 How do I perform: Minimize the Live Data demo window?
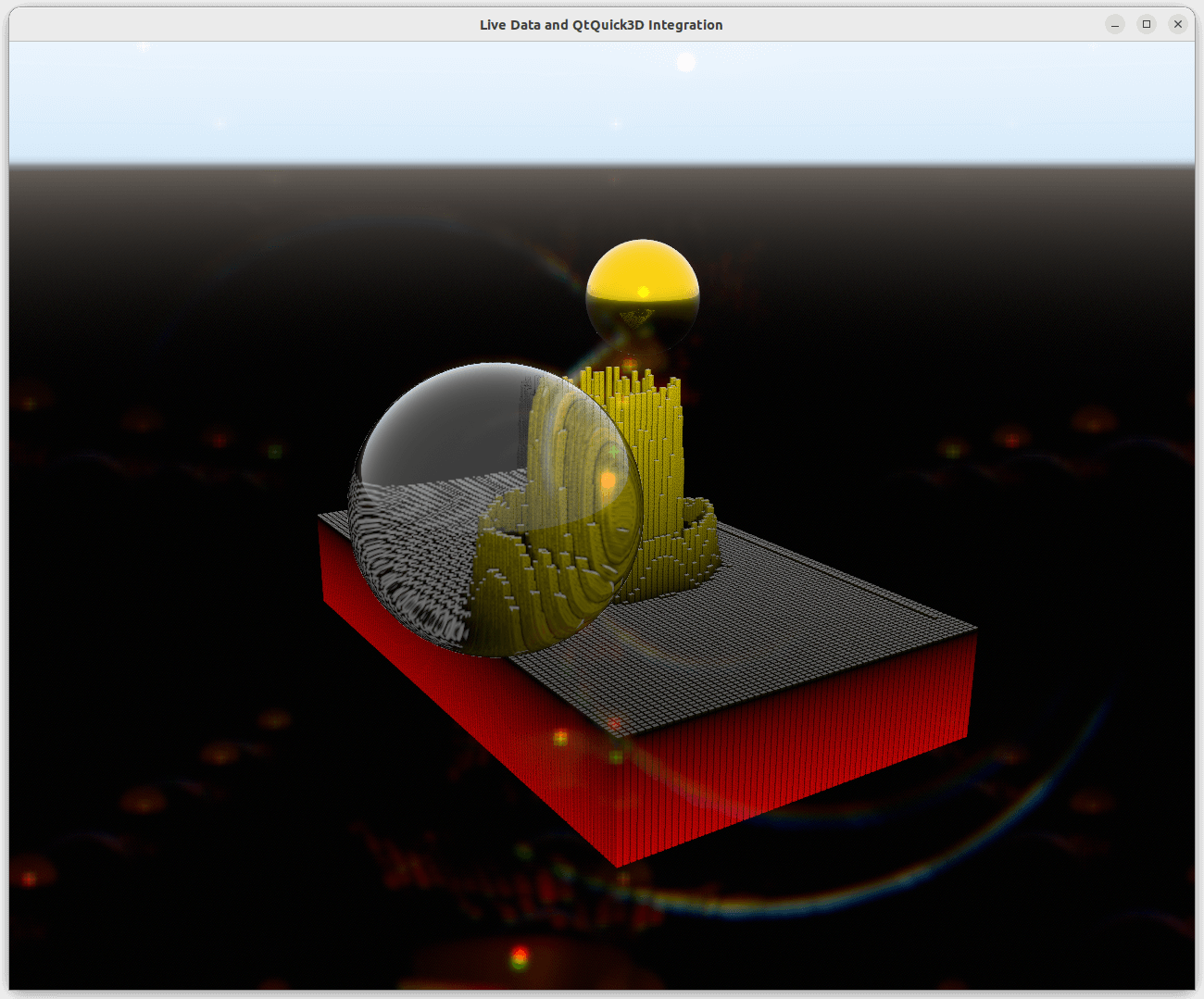tap(1114, 24)
